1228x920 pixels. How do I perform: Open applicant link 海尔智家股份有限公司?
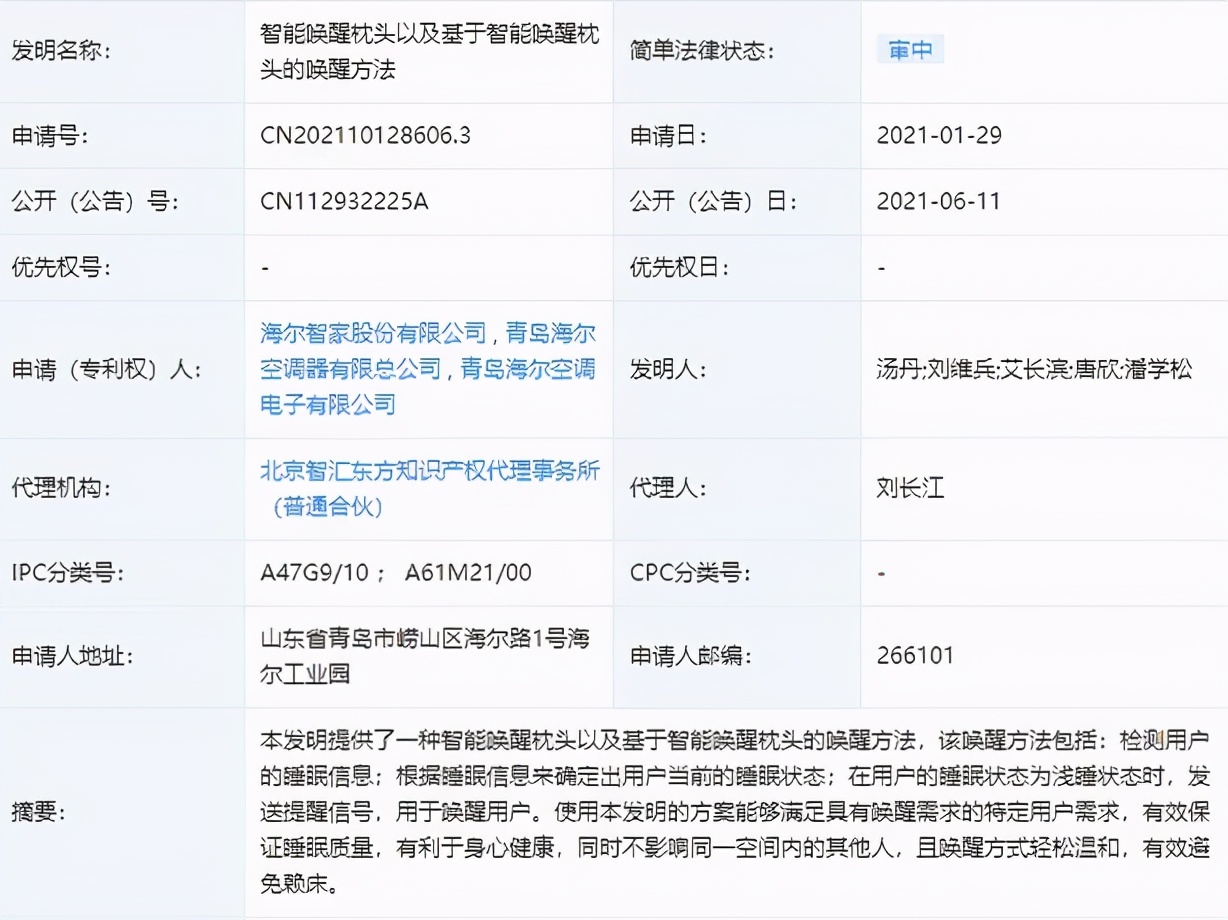[373, 333]
